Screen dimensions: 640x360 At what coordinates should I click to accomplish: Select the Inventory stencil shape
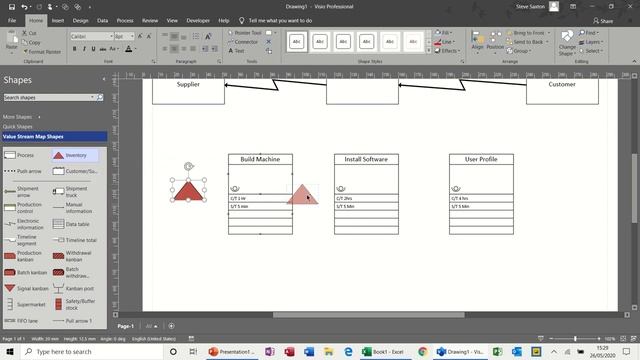coord(76,155)
